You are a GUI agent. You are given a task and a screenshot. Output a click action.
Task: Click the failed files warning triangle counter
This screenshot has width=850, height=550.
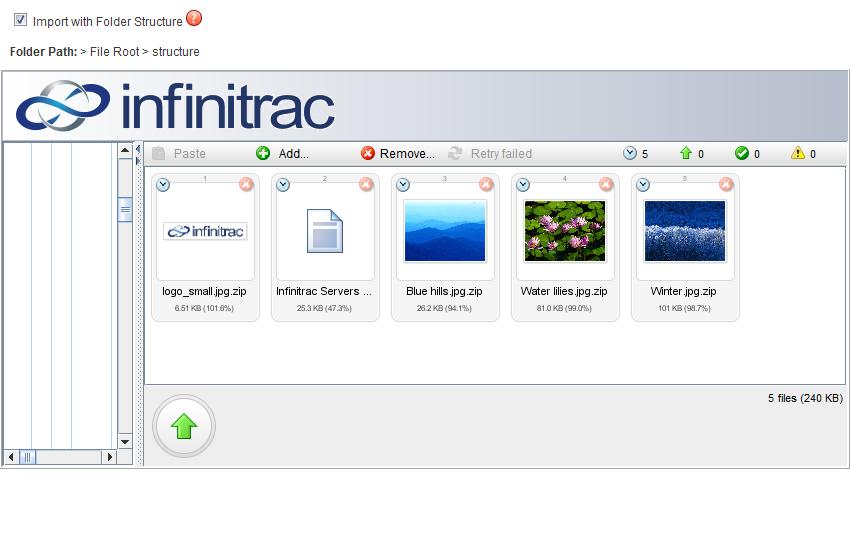(x=797, y=153)
